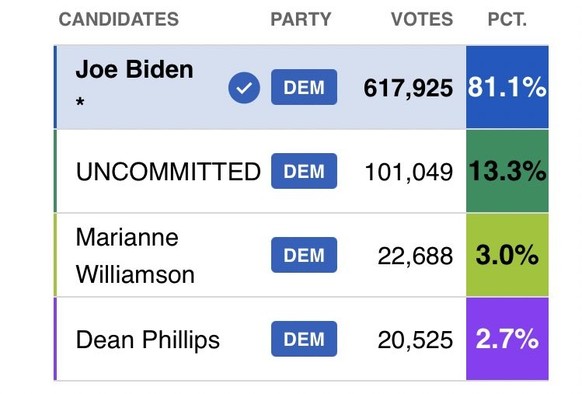Sort by the PCT. column header
The width and height of the screenshot is (582, 394).
pyautogui.click(x=507, y=19)
